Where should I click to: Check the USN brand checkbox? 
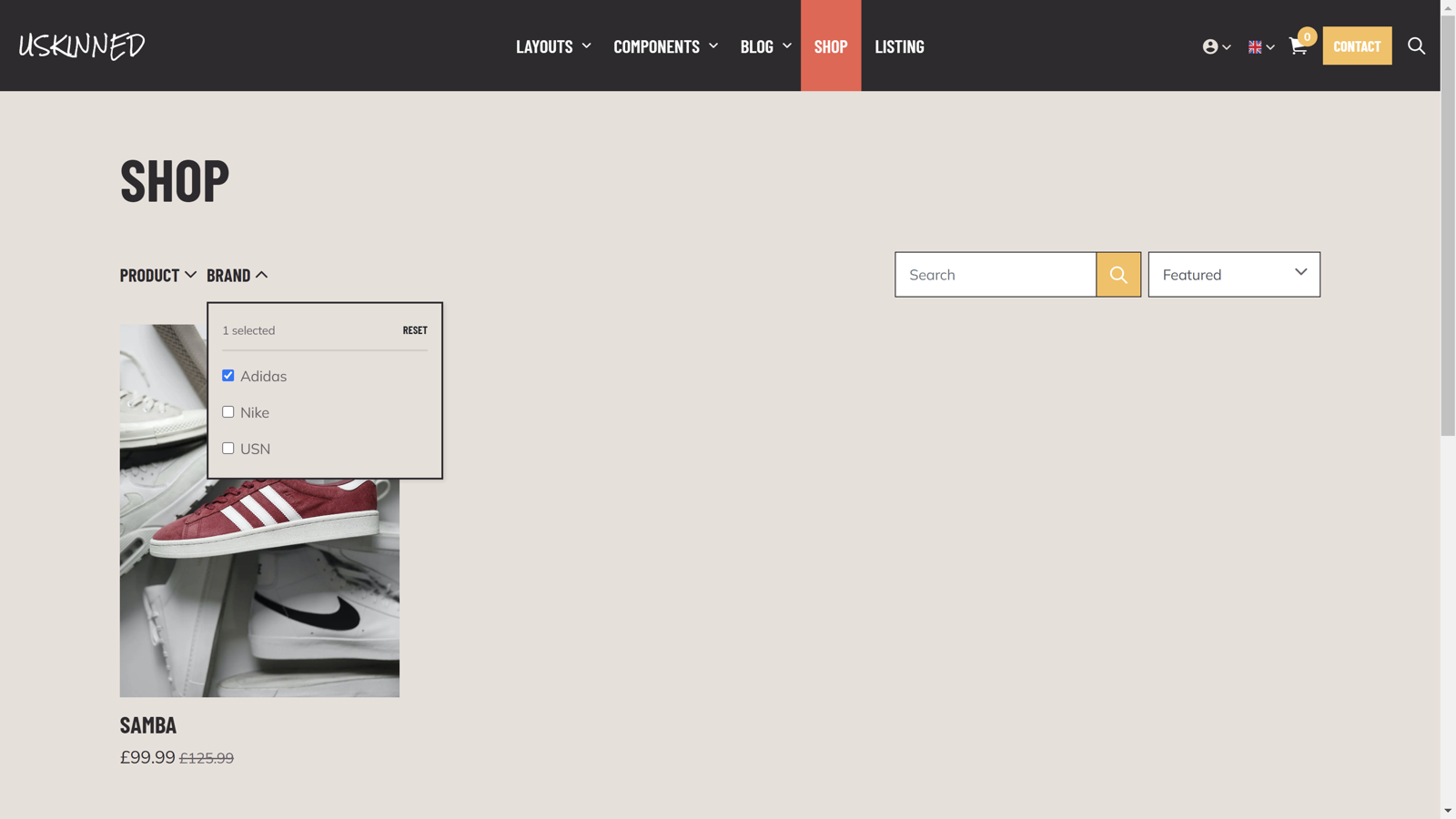click(x=227, y=448)
